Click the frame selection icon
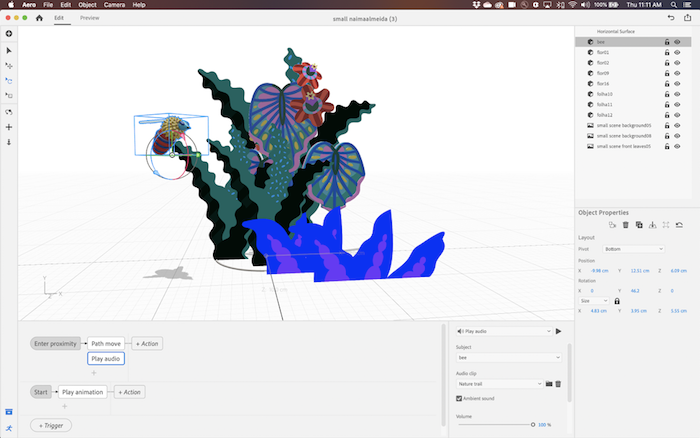The height and width of the screenshot is (438, 700). pyautogui.click(x=666, y=225)
